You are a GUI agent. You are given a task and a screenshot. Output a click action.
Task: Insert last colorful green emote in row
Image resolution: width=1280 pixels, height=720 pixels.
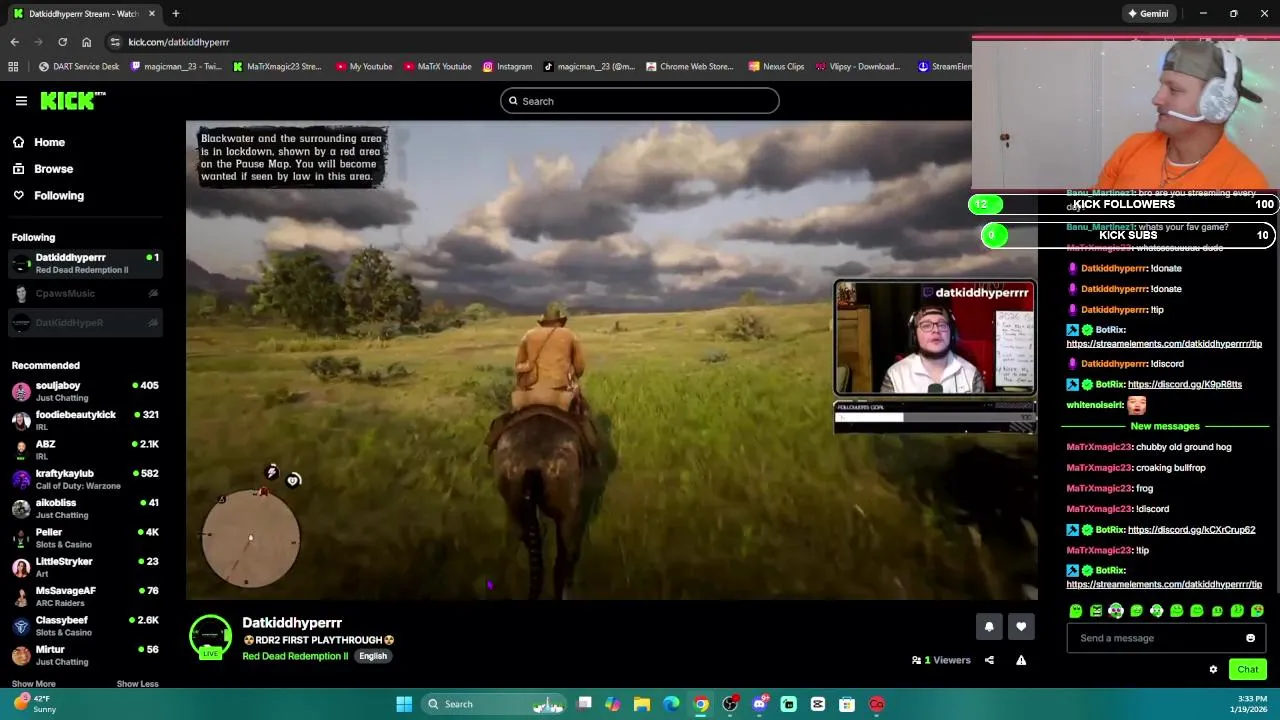tap(1257, 611)
